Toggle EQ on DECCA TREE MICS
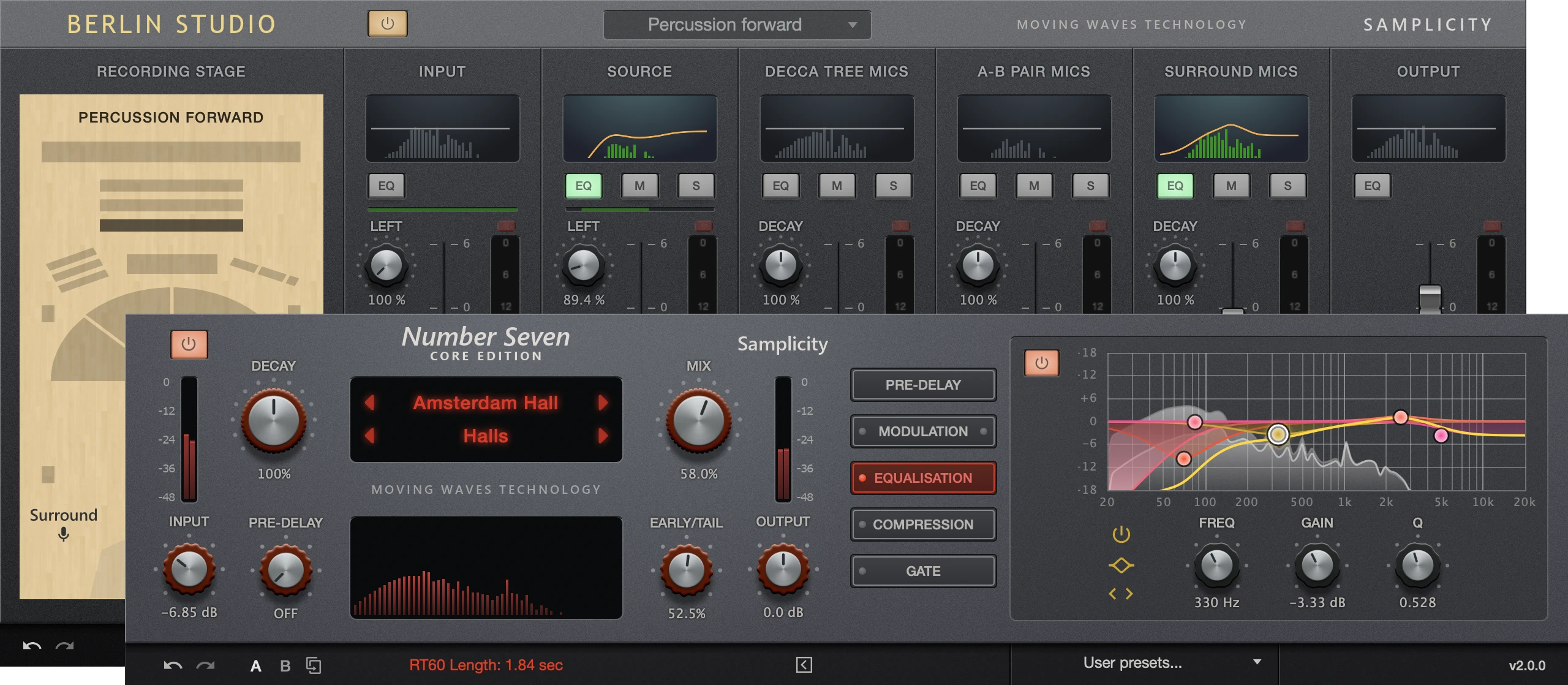The width and height of the screenshot is (1568, 685). (780, 186)
